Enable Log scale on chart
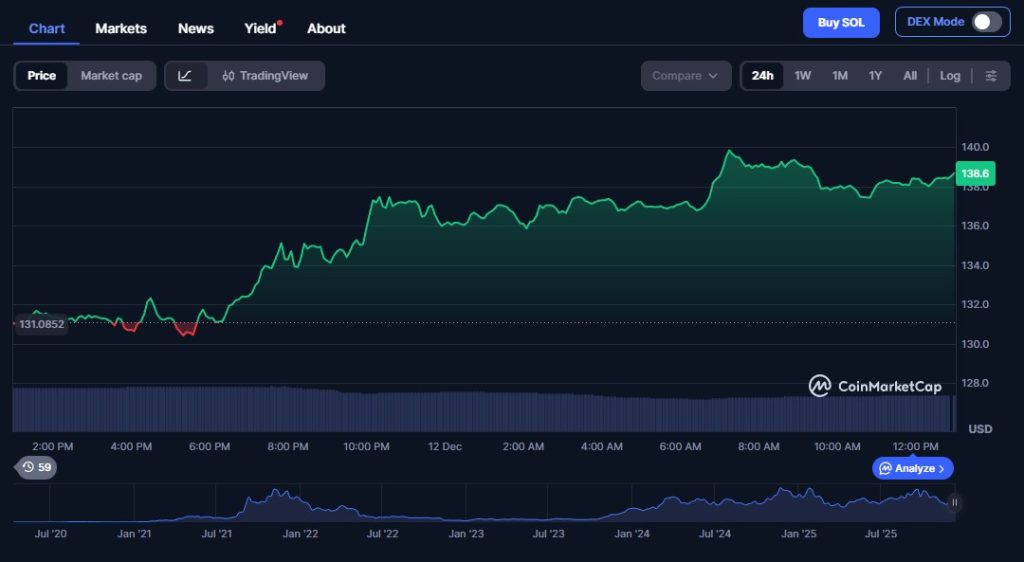 pos(950,76)
